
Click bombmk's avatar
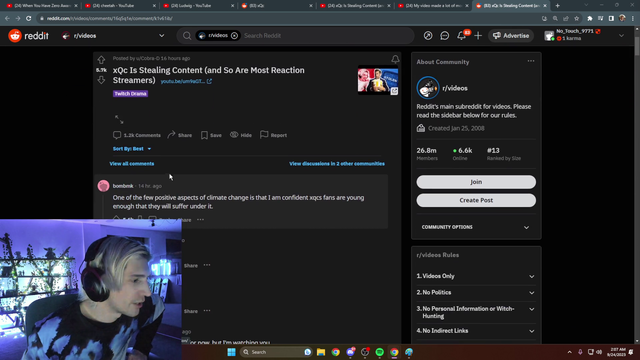103,186
